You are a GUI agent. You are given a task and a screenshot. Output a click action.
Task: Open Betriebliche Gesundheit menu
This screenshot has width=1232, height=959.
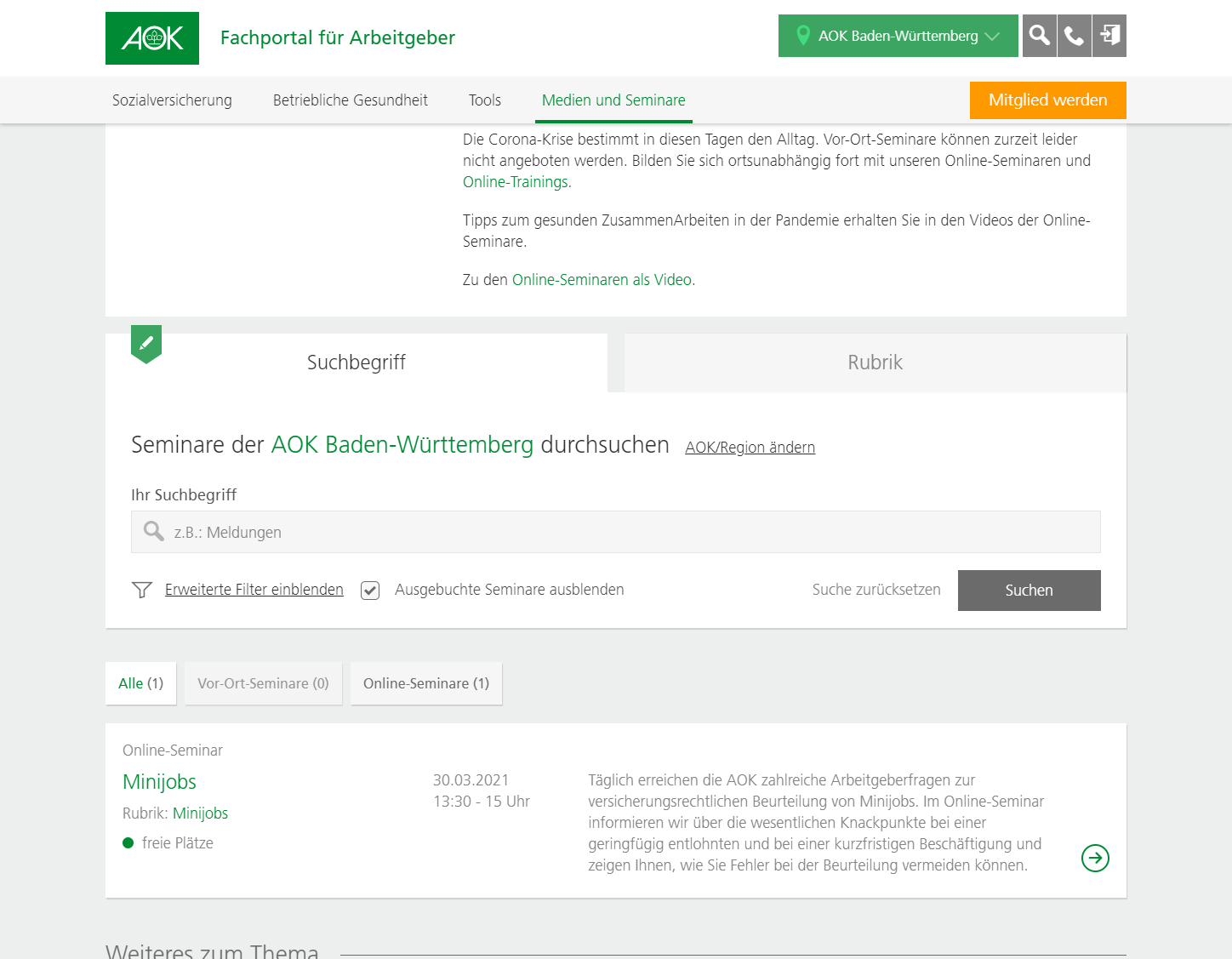point(351,100)
